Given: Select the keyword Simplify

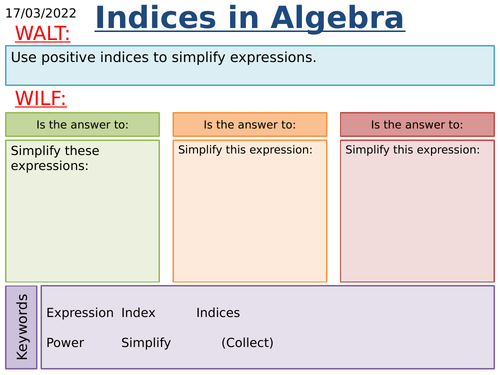Looking at the screenshot, I should tap(146, 343).
